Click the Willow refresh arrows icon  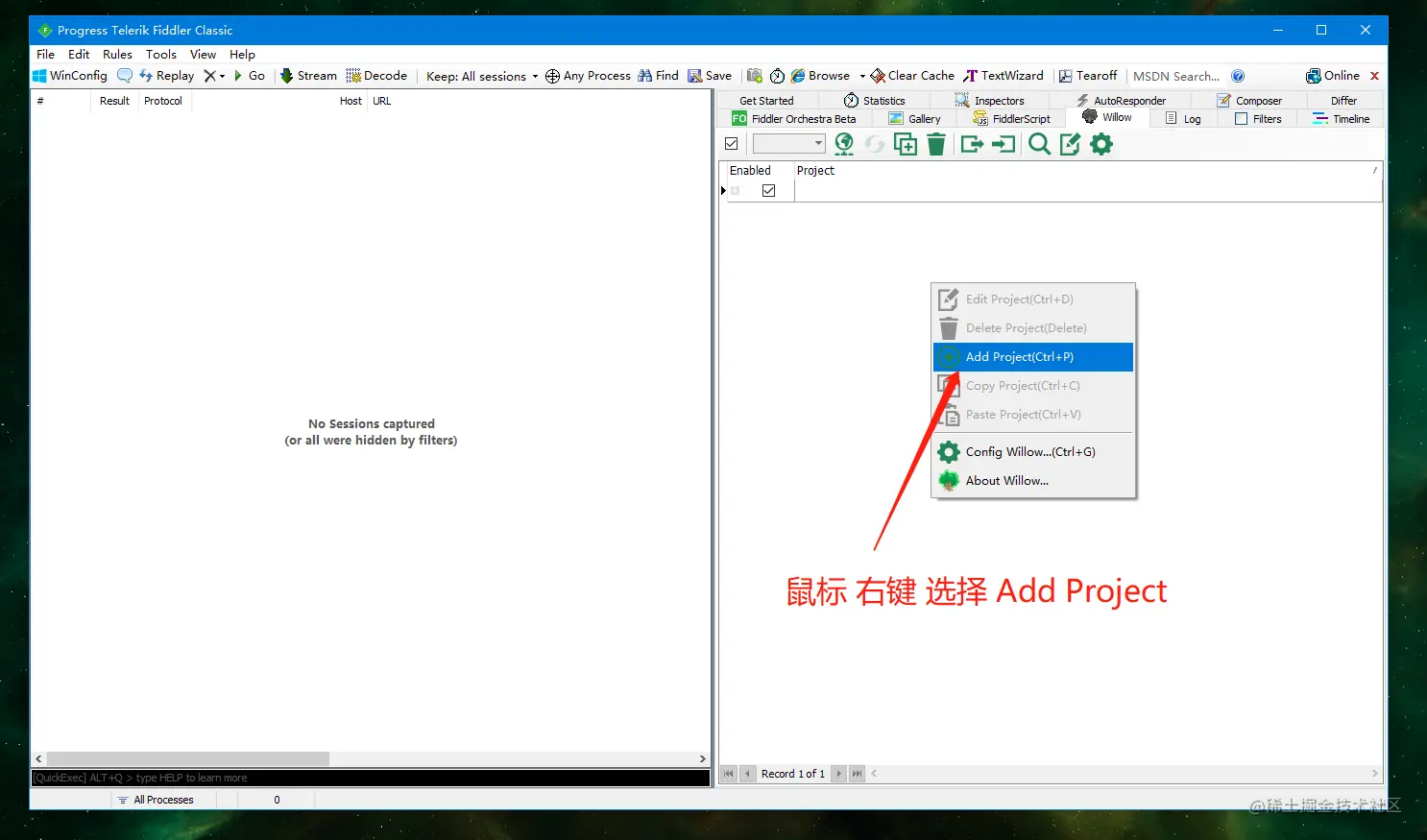tap(874, 144)
